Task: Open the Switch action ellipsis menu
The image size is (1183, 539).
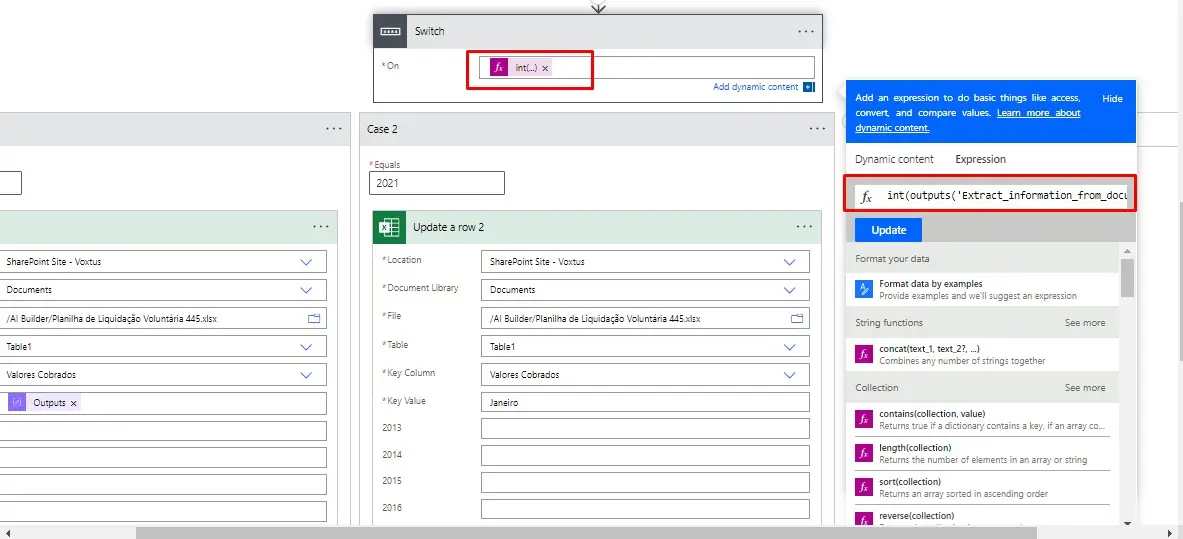Action: [806, 31]
